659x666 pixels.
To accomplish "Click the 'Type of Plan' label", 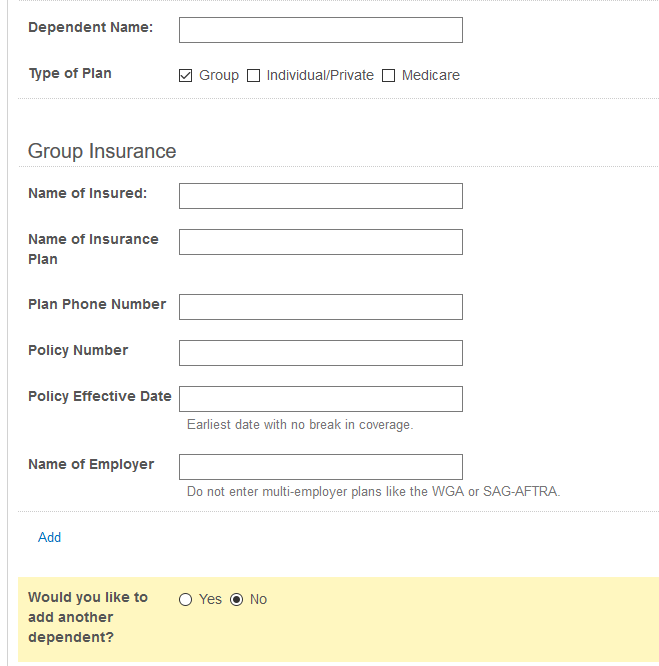I will [x=70, y=73].
